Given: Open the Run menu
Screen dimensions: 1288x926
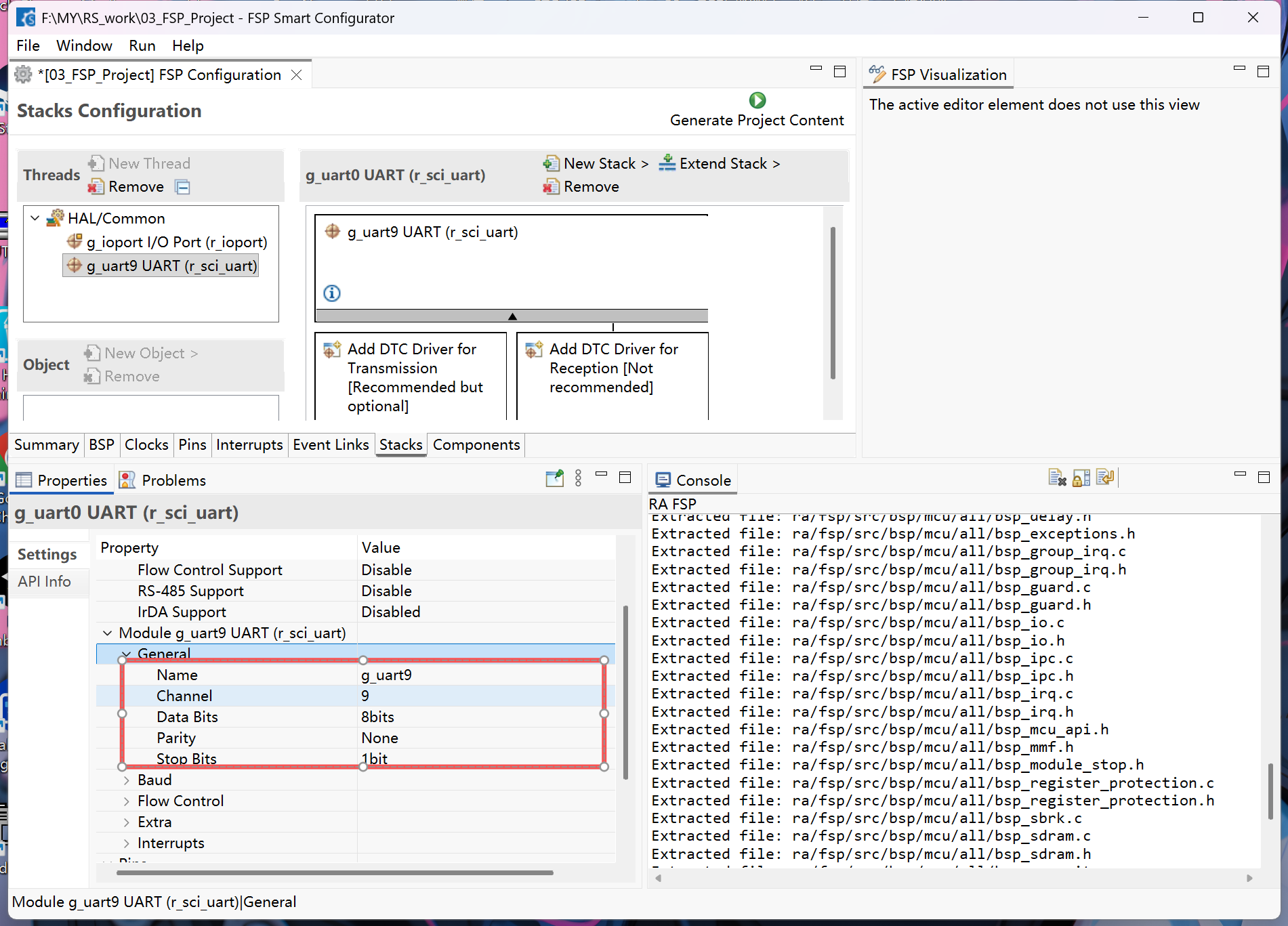Looking at the screenshot, I should 142,45.
